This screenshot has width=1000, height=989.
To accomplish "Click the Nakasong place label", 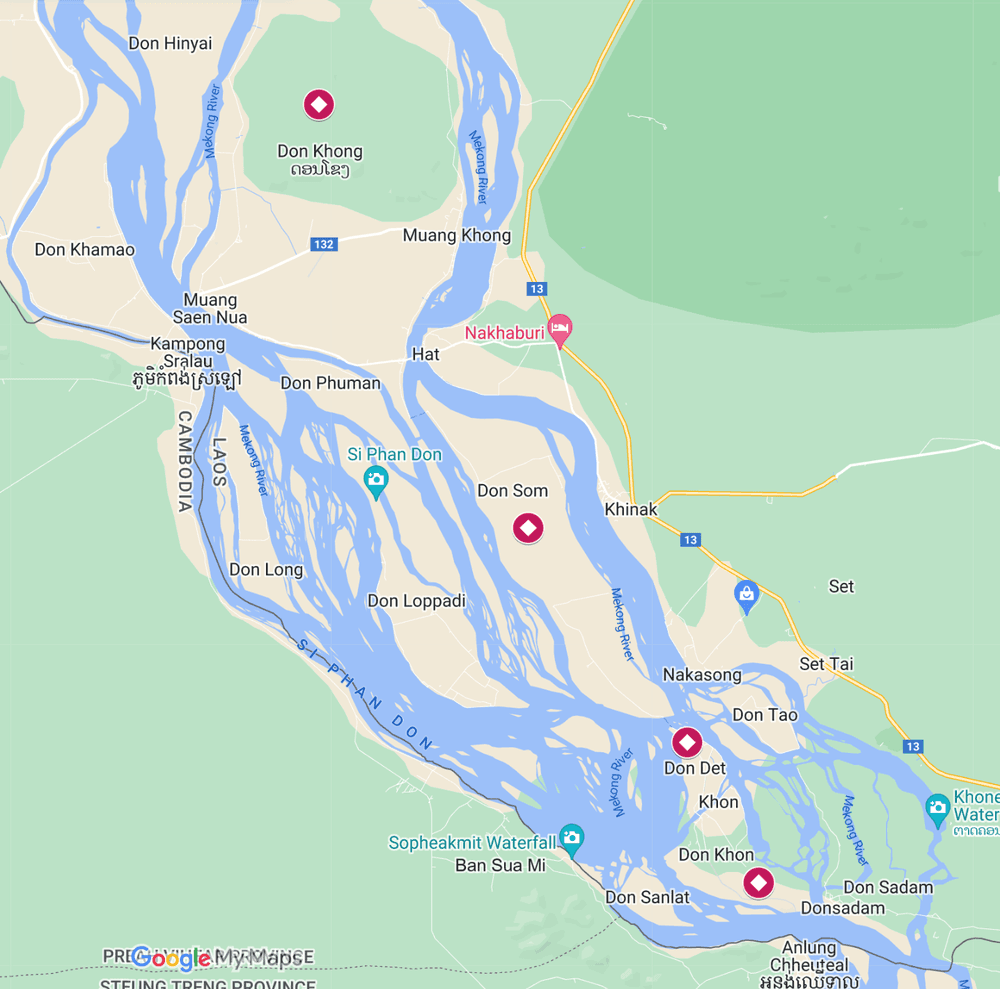I will tap(702, 675).
